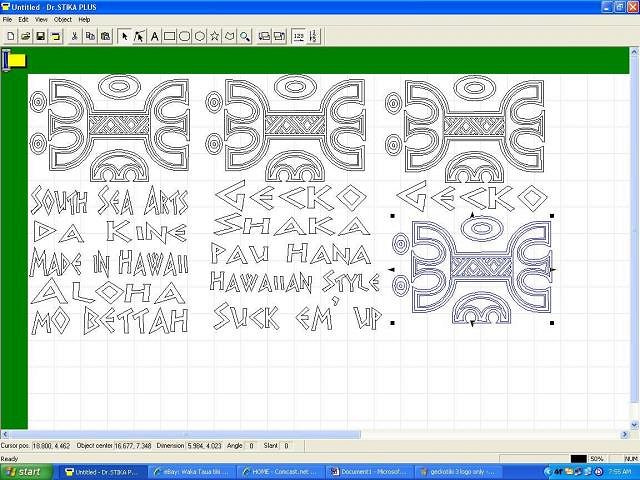Screen dimensions: 640x480
Task: Switch to the Concast.net HOME taskbar window
Action: pyautogui.click(x=284, y=471)
